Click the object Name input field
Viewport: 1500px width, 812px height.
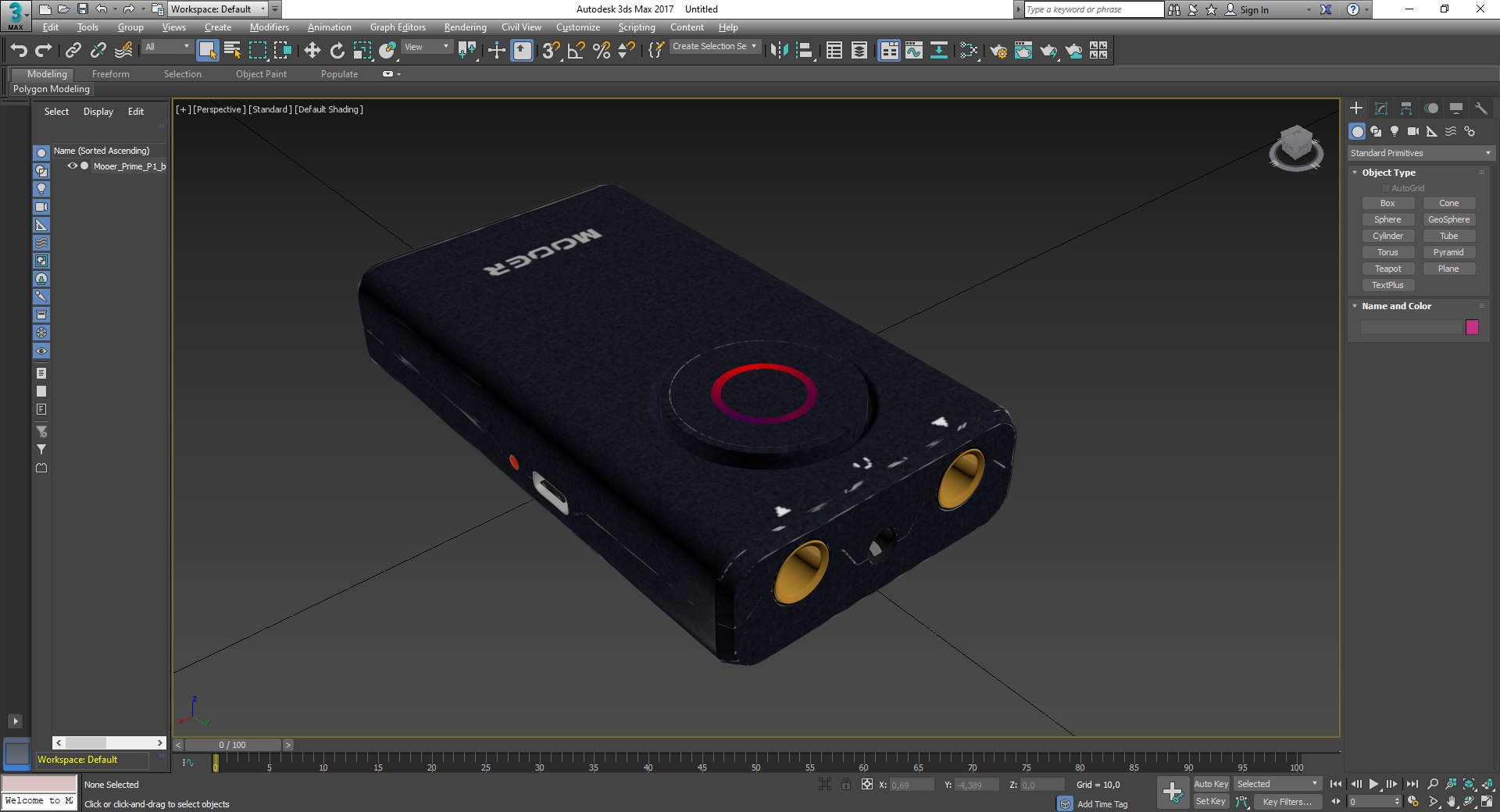click(x=1411, y=327)
